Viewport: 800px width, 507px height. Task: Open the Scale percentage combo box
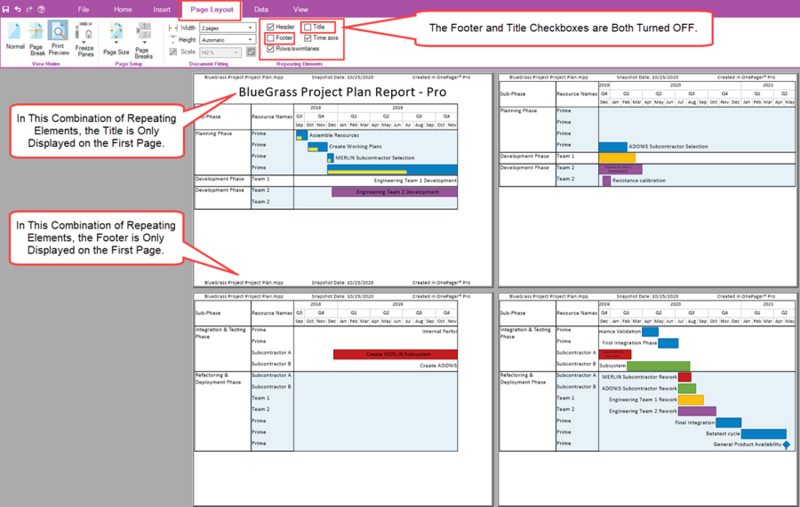pyautogui.click(x=220, y=52)
